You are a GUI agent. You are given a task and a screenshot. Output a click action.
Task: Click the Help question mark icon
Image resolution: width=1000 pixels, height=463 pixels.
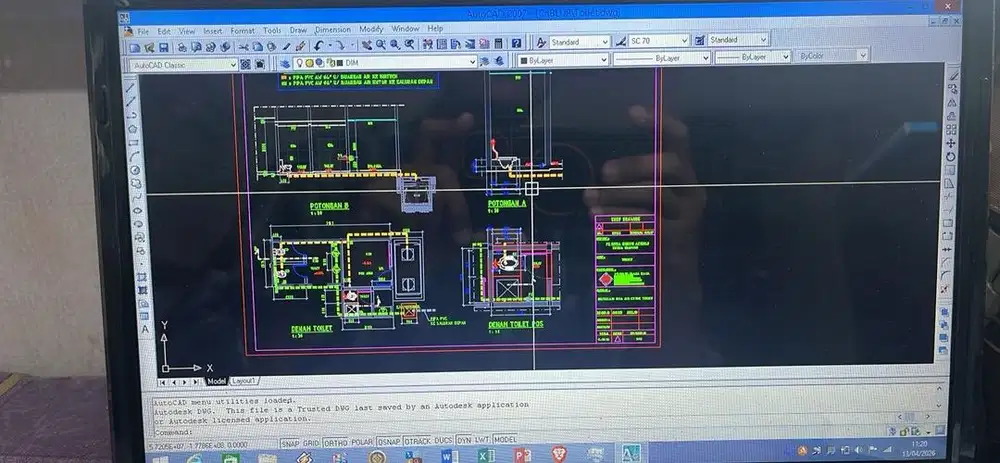pos(516,43)
